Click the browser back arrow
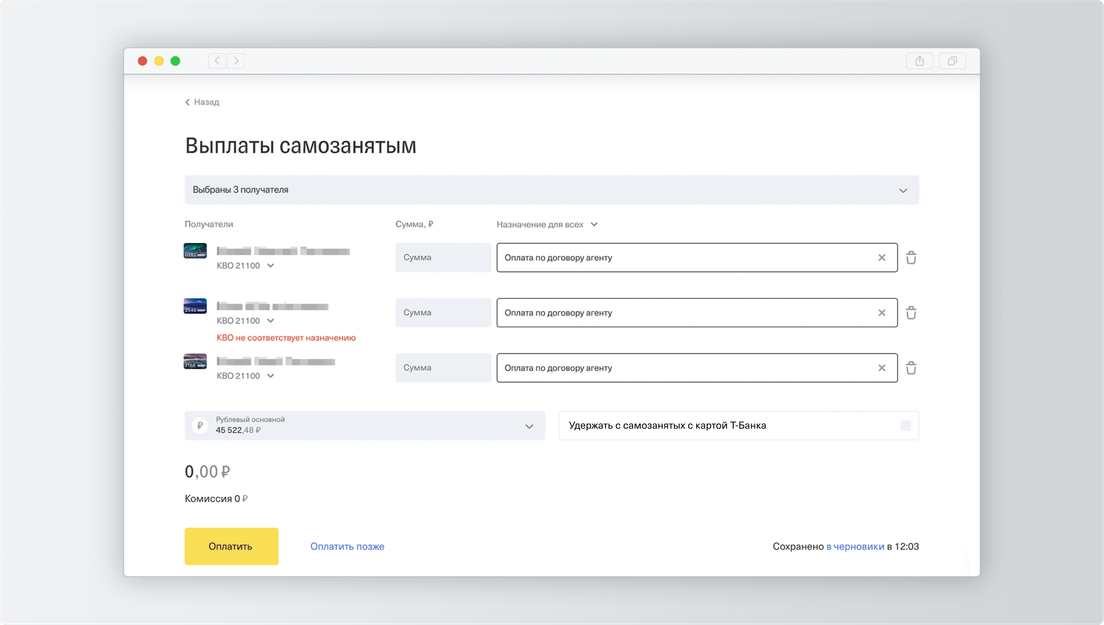Screen dimensions: 1104x625 [218, 61]
